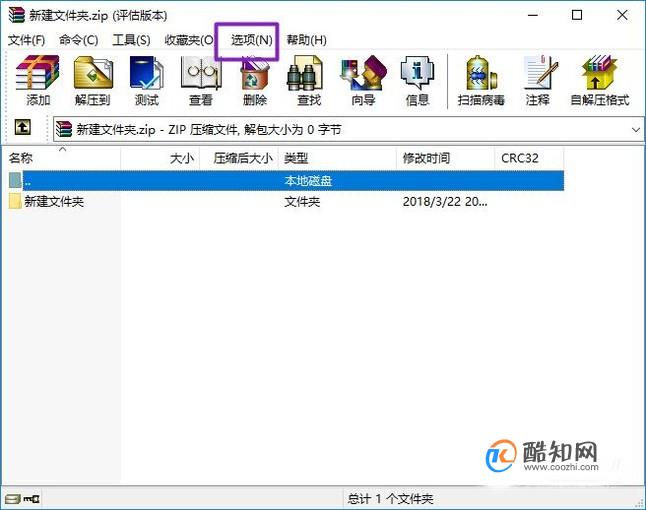Go up one level with the arrow icon
This screenshot has height=510, width=646.
(x=23, y=127)
